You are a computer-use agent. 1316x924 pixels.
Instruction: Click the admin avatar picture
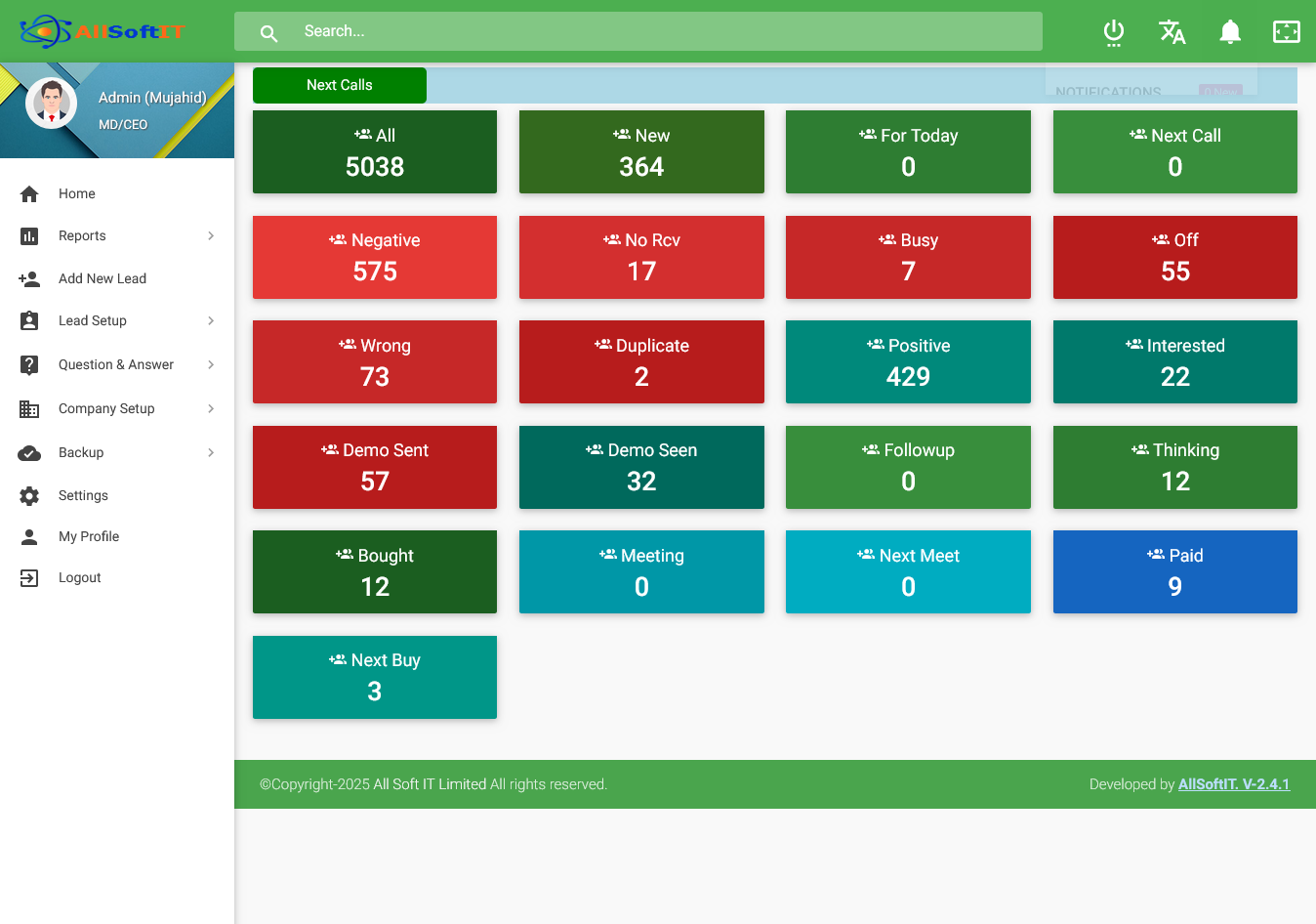52,103
